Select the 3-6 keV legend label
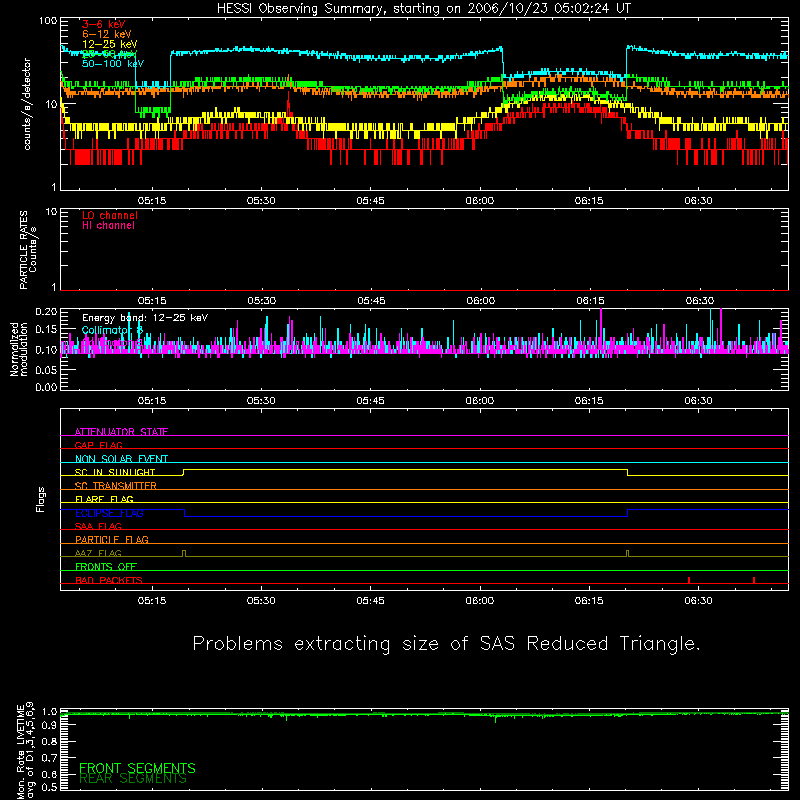This screenshot has height=800, width=800. pos(104,24)
